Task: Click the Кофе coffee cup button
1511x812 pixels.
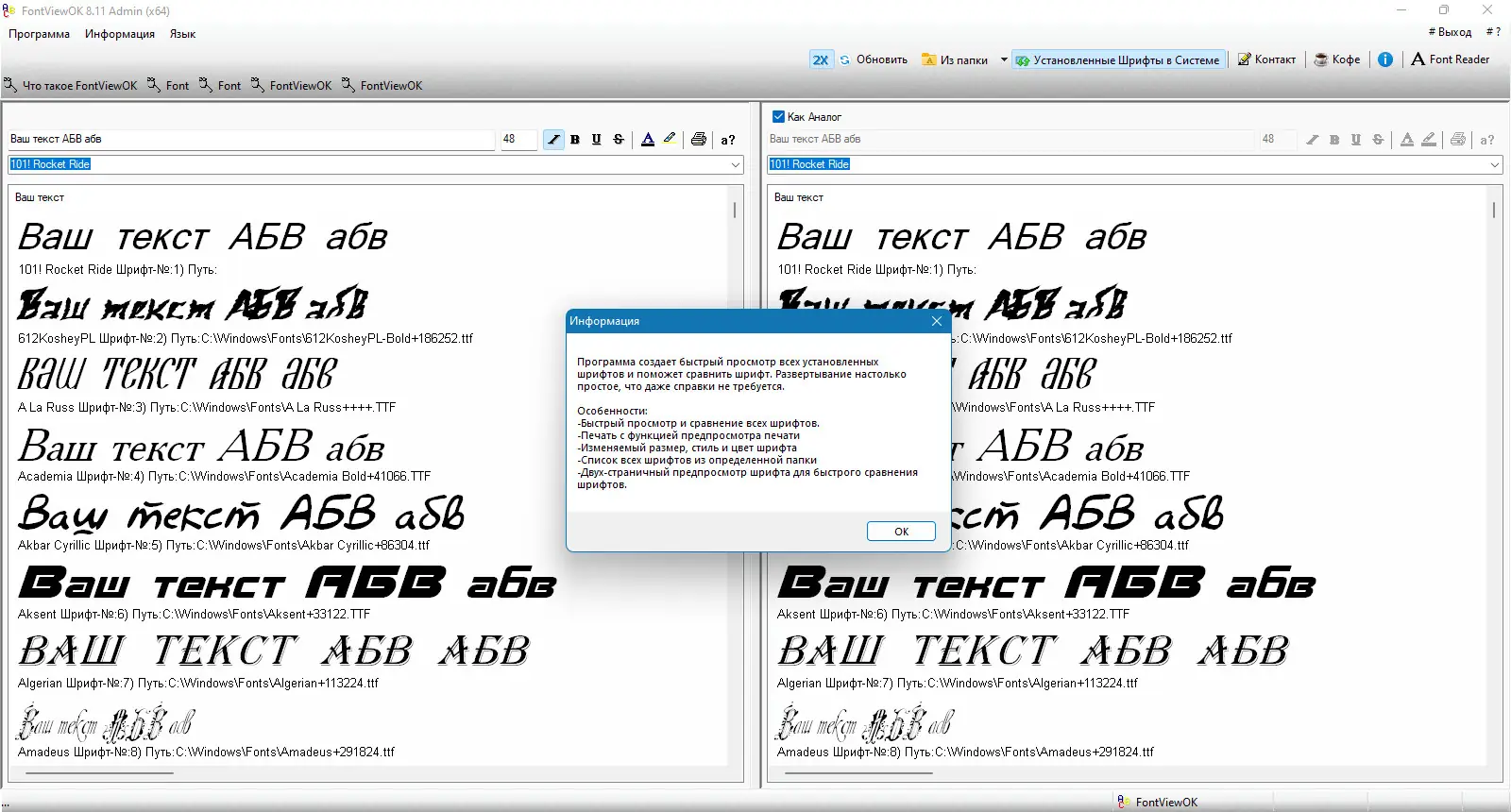Action: coord(1337,59)
